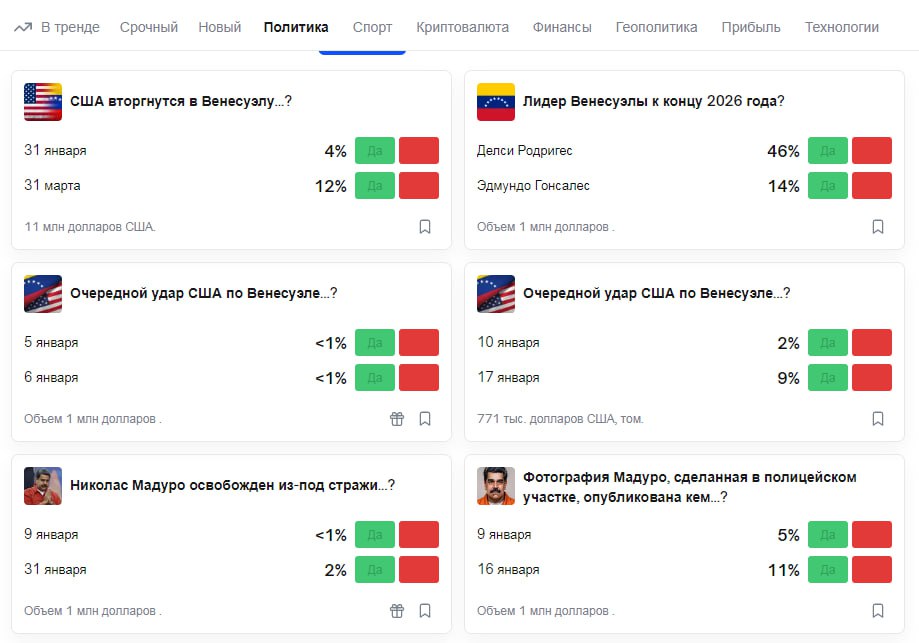Buy Да for Делси Родригес
This screenshot has width=919, height=643.
pos(828,151)
